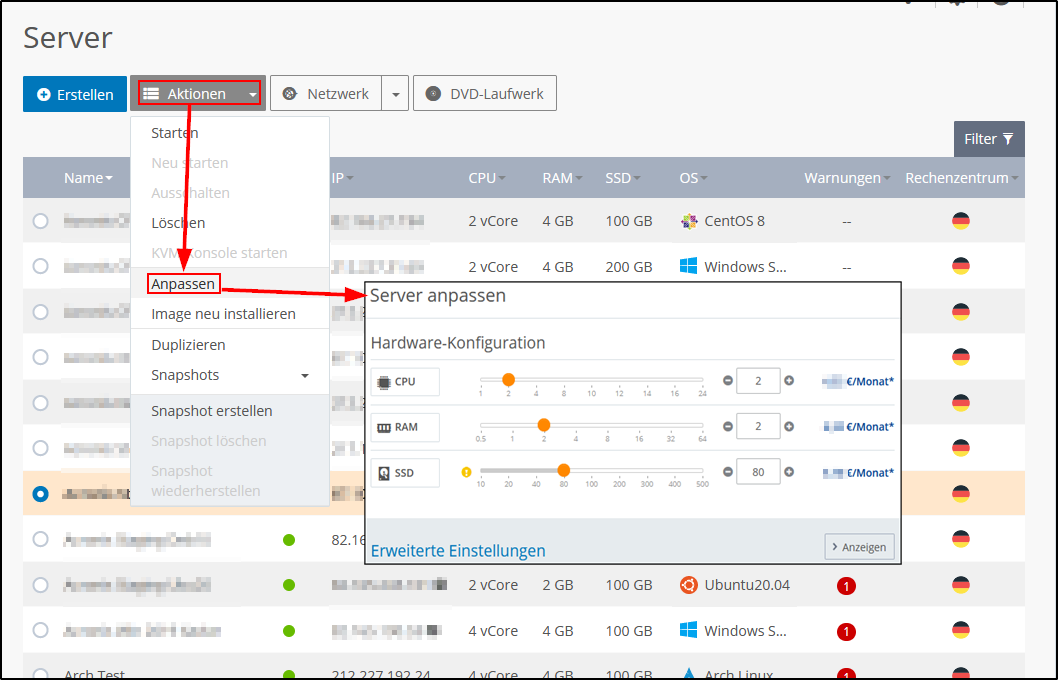This screenshot has width=1058, height=680.
Task: Click the RAM slider handle
Action: (x=543, y=425)
